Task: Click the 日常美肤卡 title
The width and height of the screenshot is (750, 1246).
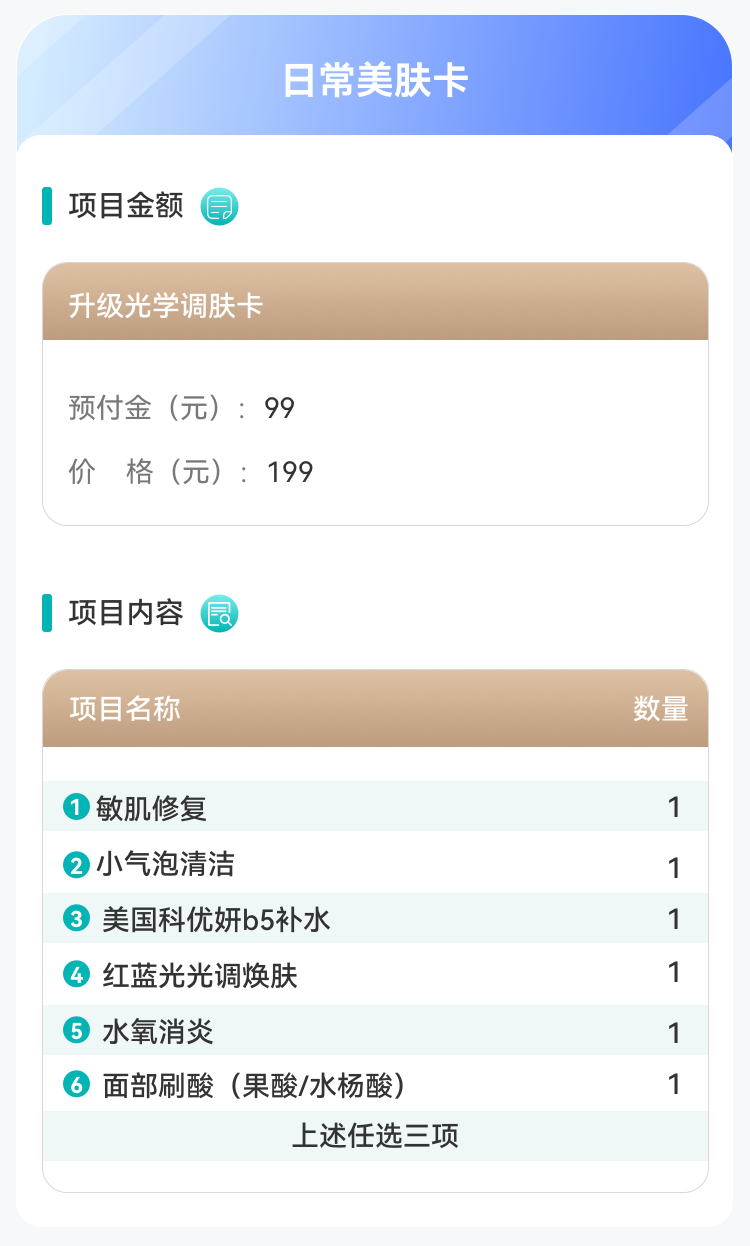Action: coord(375,81)
